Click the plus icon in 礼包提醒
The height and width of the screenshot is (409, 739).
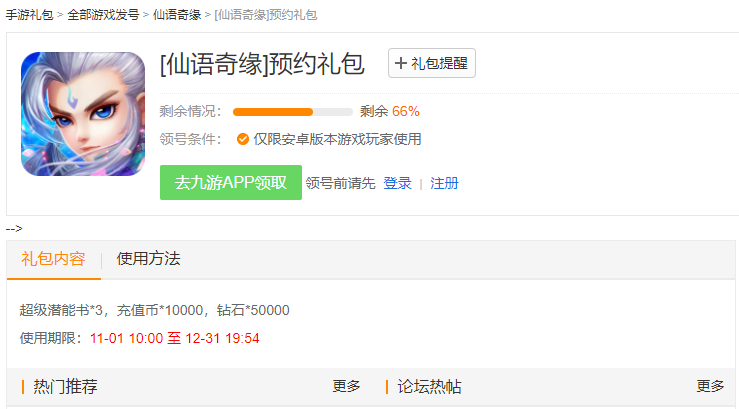(x=401, y=63)
